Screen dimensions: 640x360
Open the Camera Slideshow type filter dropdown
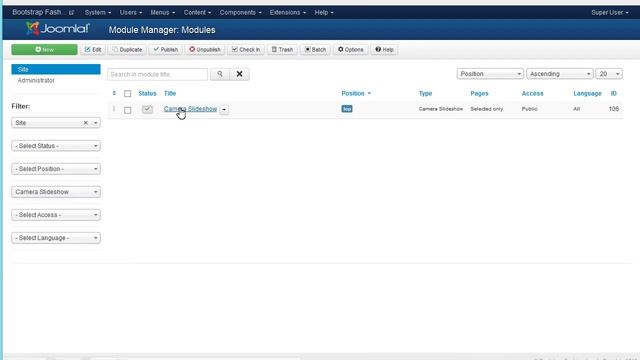(56, 192)
